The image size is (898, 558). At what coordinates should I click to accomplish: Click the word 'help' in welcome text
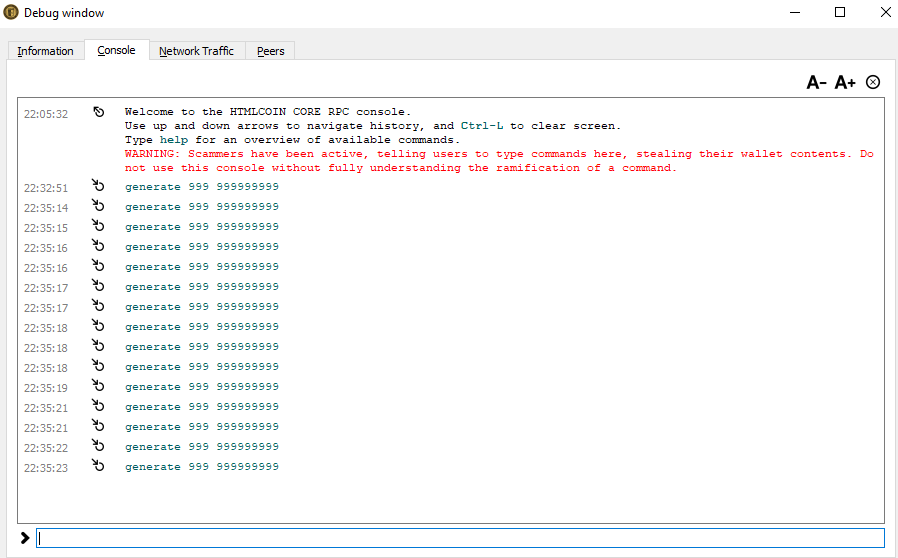174,140
